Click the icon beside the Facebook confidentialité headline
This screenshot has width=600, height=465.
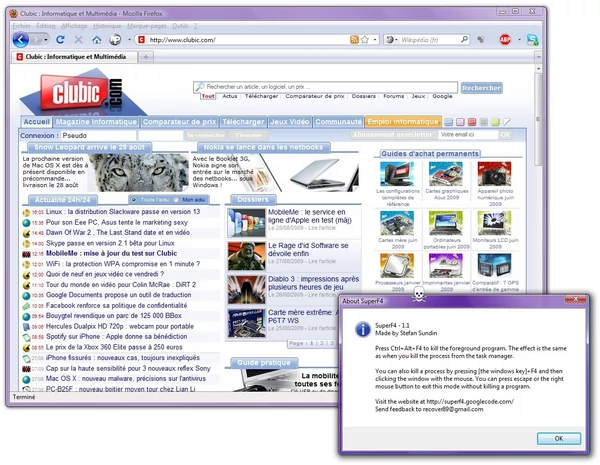(26, 306)
